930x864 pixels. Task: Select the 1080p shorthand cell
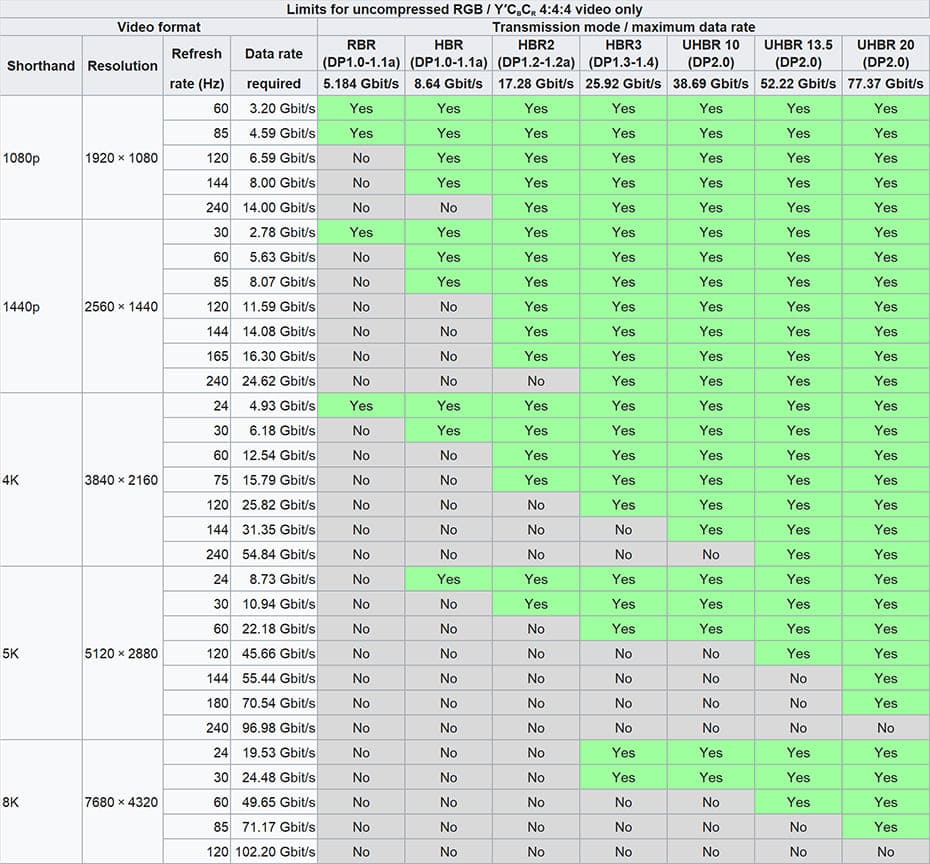point(40,157)
